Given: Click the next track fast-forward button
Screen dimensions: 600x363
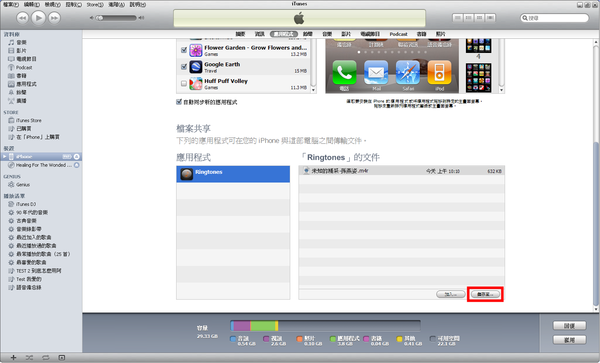Looking at the screenshot, I should [x=54, y=18].
